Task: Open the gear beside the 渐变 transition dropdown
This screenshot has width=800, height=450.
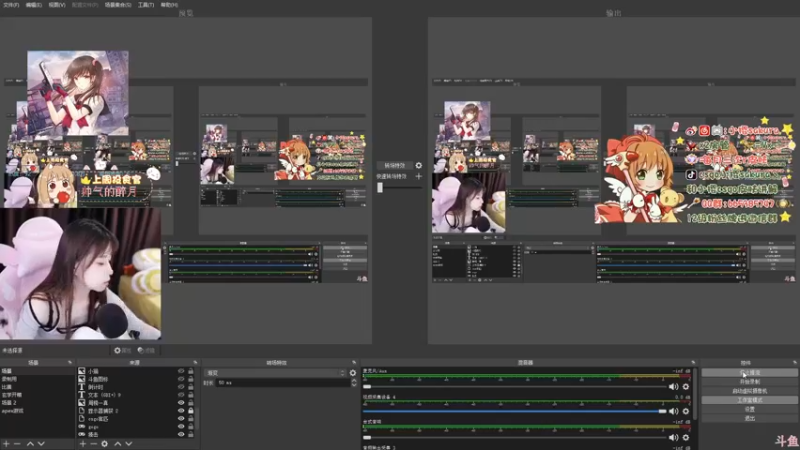Action: [x=353, y=373]
